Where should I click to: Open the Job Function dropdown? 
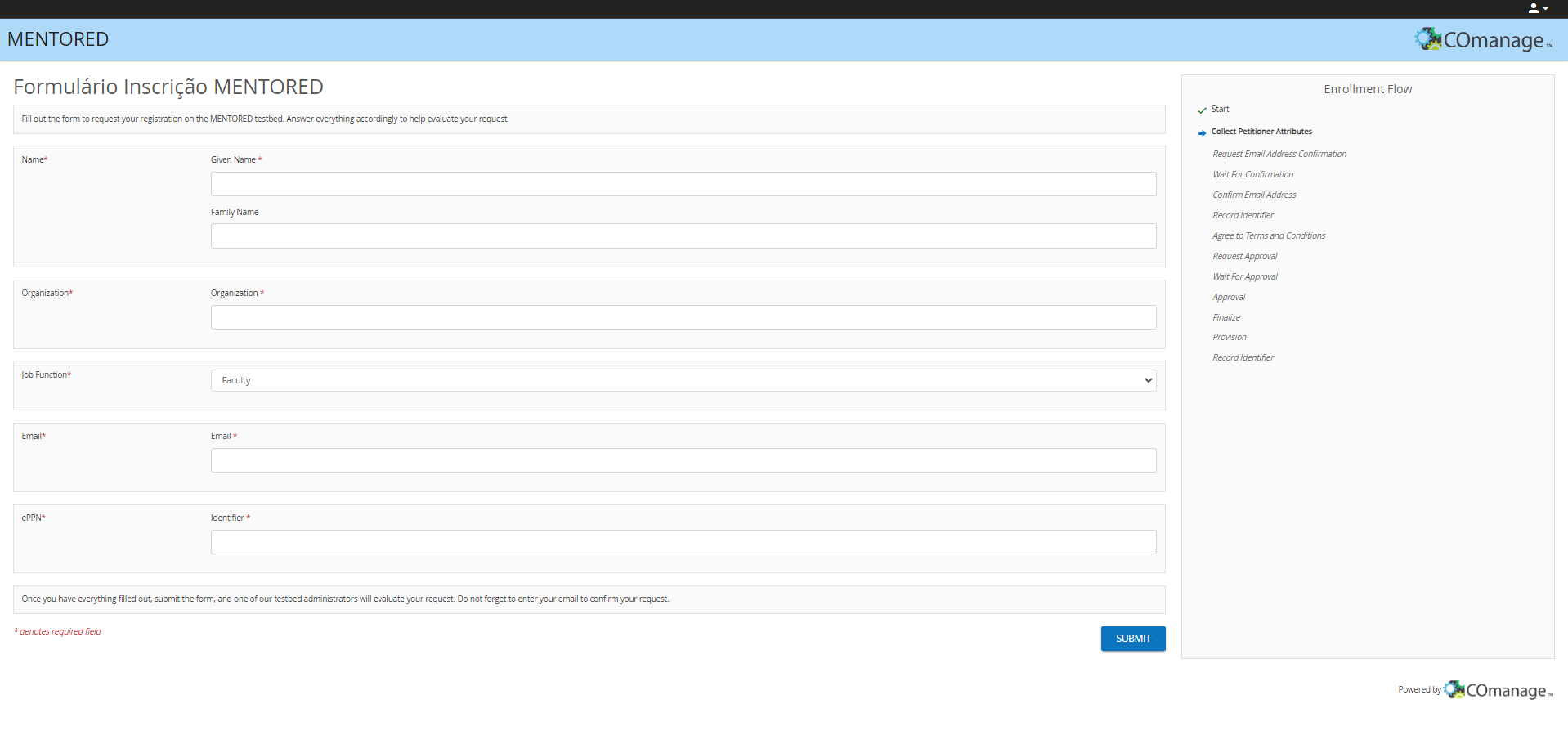coord(683,380)
